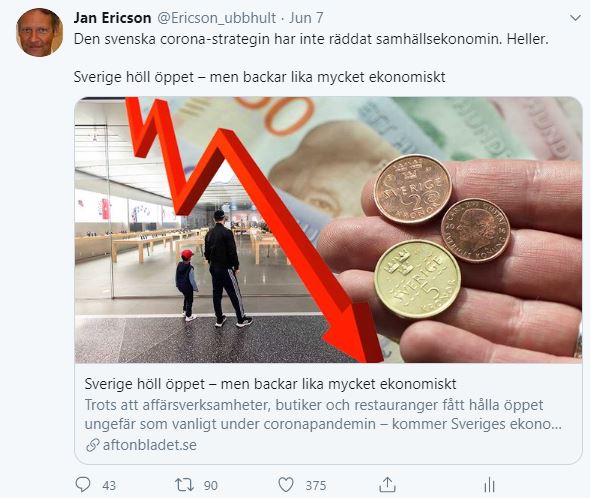The image size is (590, 498).
Task: Open Jan Ericson's profile avatar
Action: pyautogui.click(x=39, y=33)
